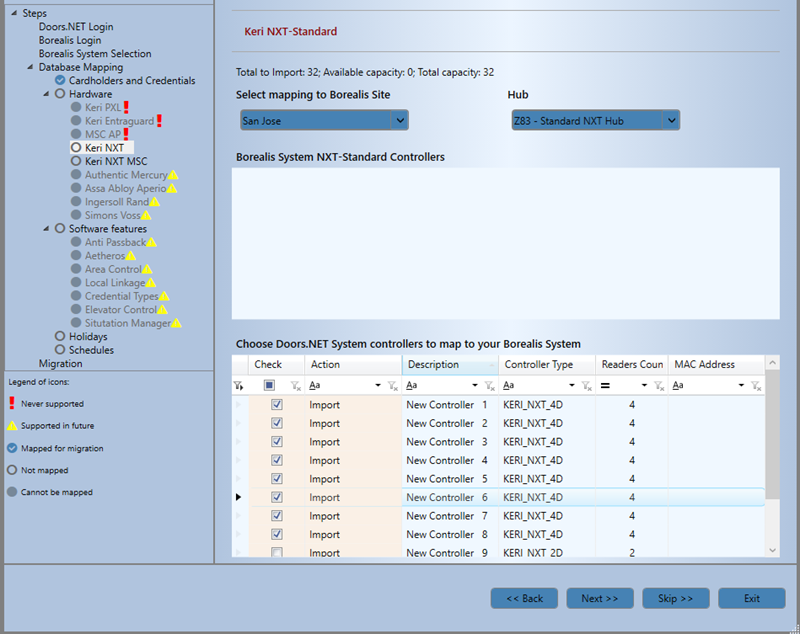Toggle the checkbox in the Check column filter row
This screenshot has height=634, width=800.
click(269, 385)
